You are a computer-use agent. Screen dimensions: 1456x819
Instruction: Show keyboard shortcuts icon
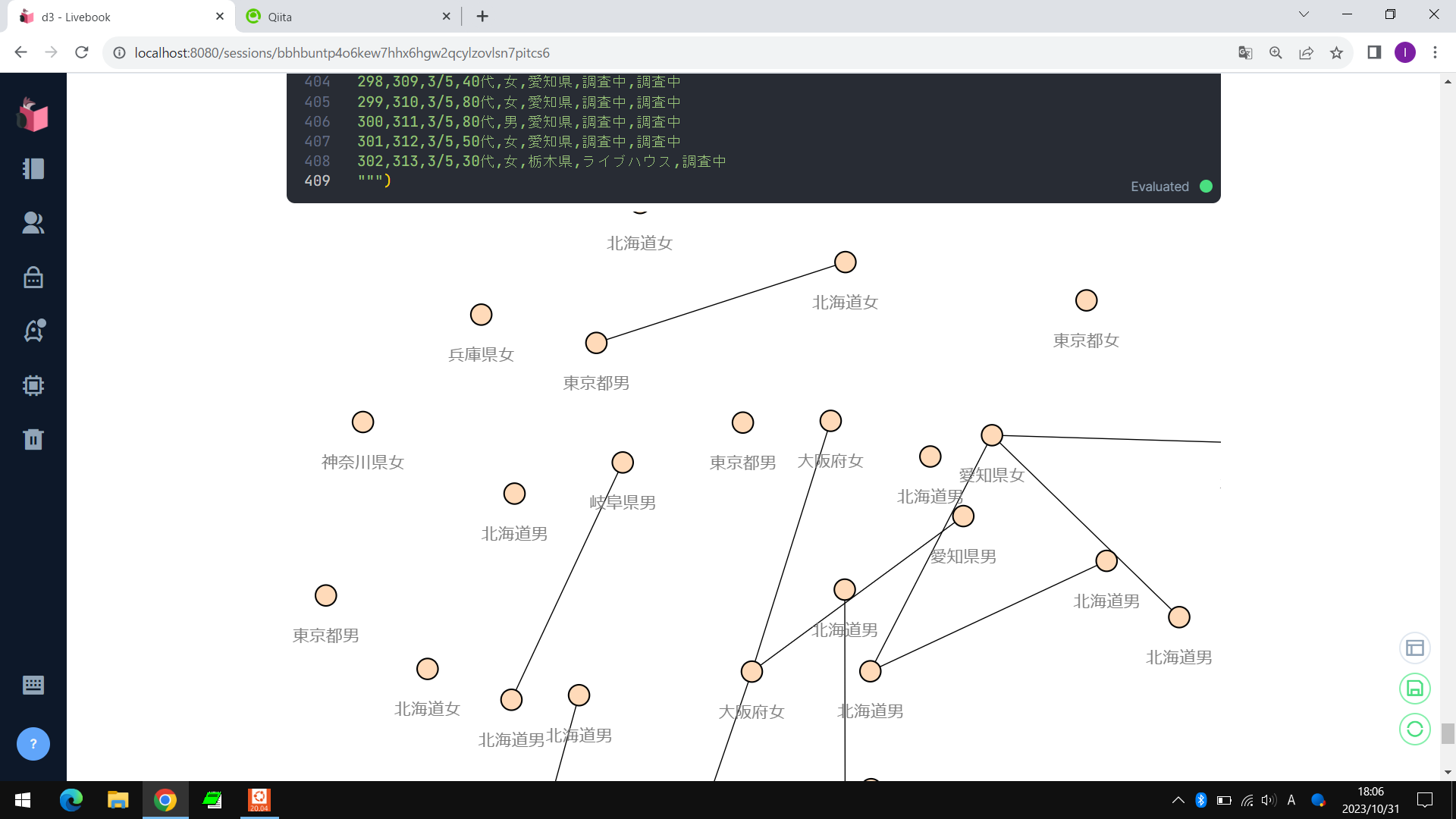click(x=33, y=686)
